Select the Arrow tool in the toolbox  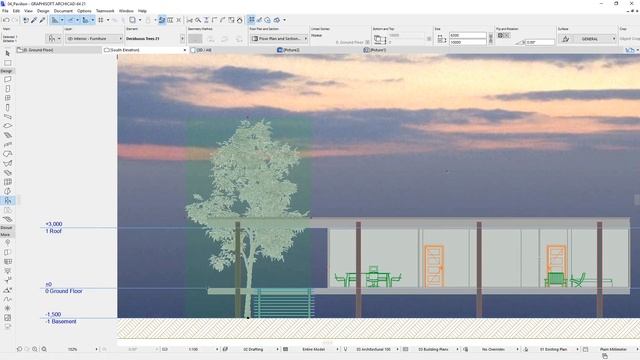click(x=7, y=53)
